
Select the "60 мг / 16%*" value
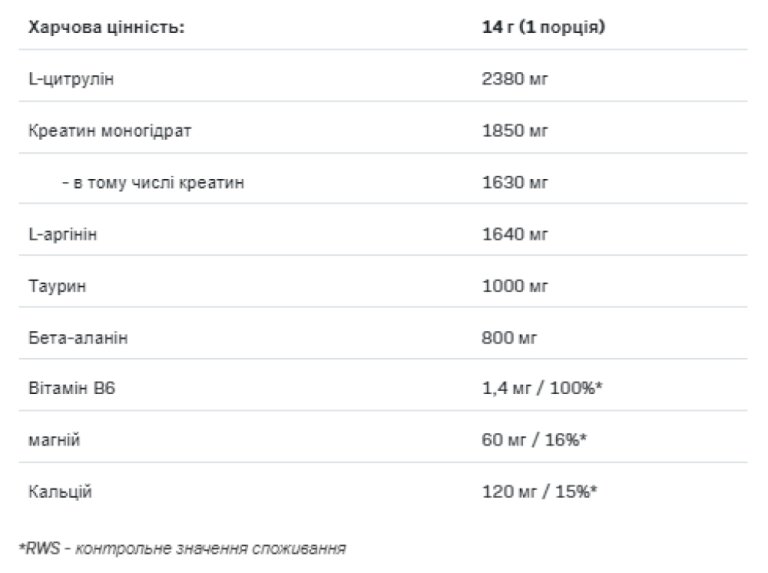click(x=533, y=441)
